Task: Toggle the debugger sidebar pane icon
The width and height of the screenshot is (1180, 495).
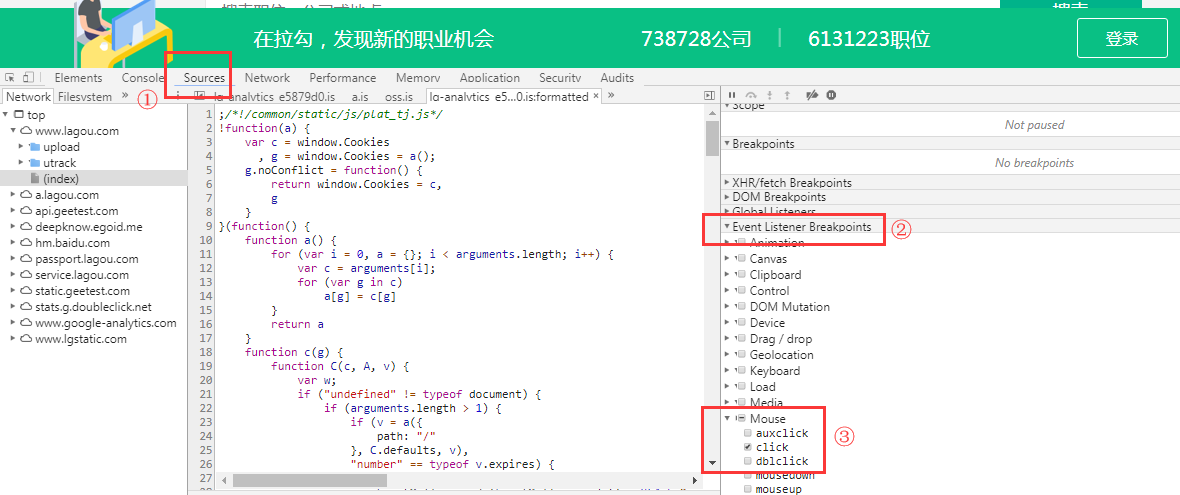Action: point(709,96)
